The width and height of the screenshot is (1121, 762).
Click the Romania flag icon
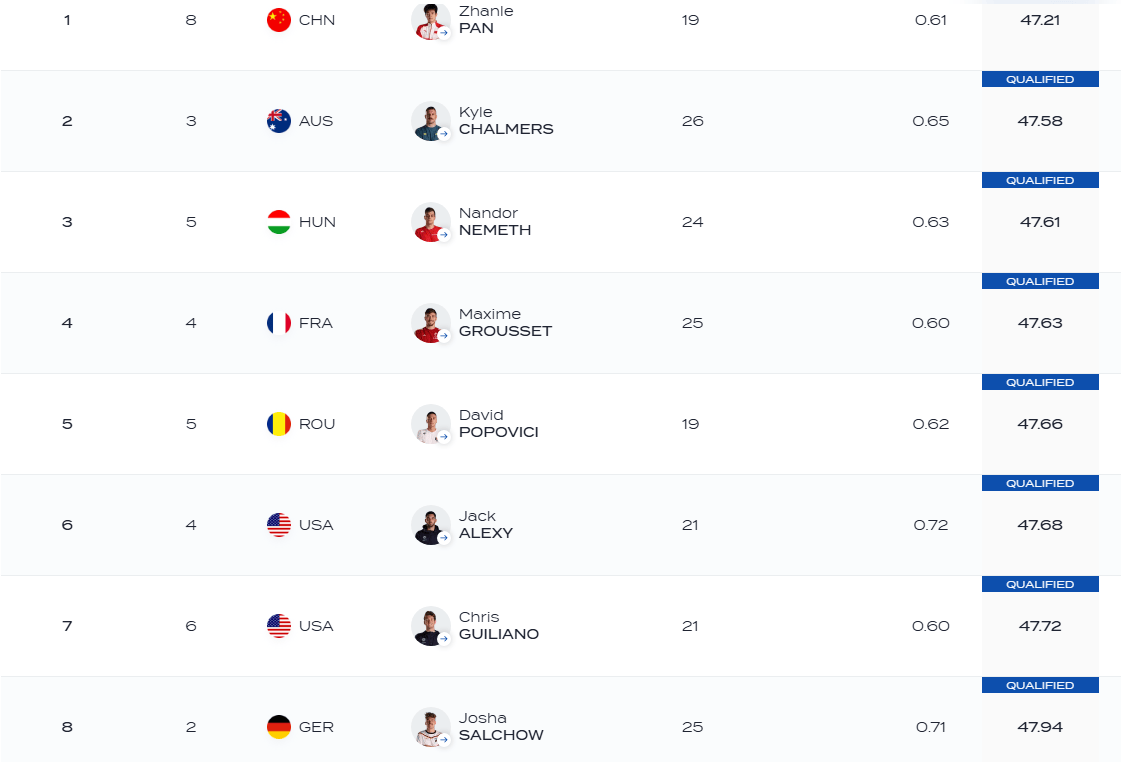pos(279,424)
